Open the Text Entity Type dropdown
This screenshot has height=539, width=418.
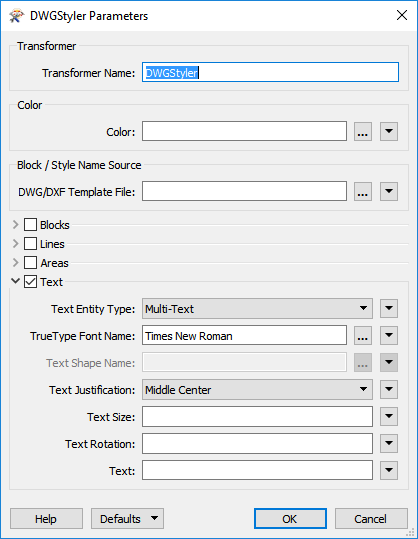(x=257, y=308)
